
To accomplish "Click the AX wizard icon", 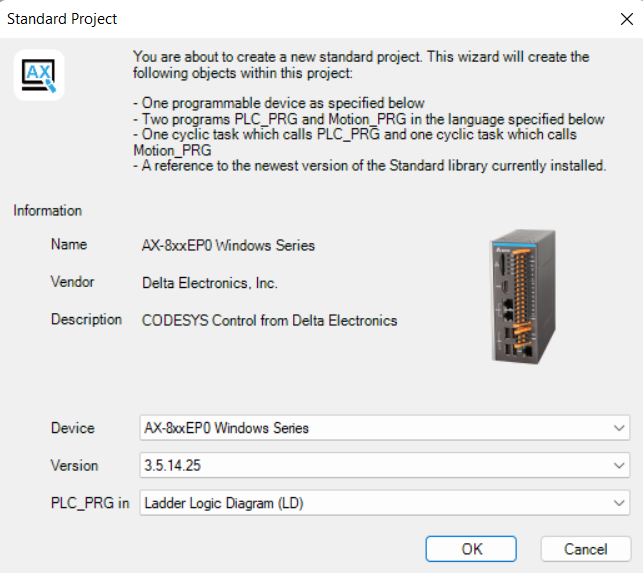I will tap(39, 75).
